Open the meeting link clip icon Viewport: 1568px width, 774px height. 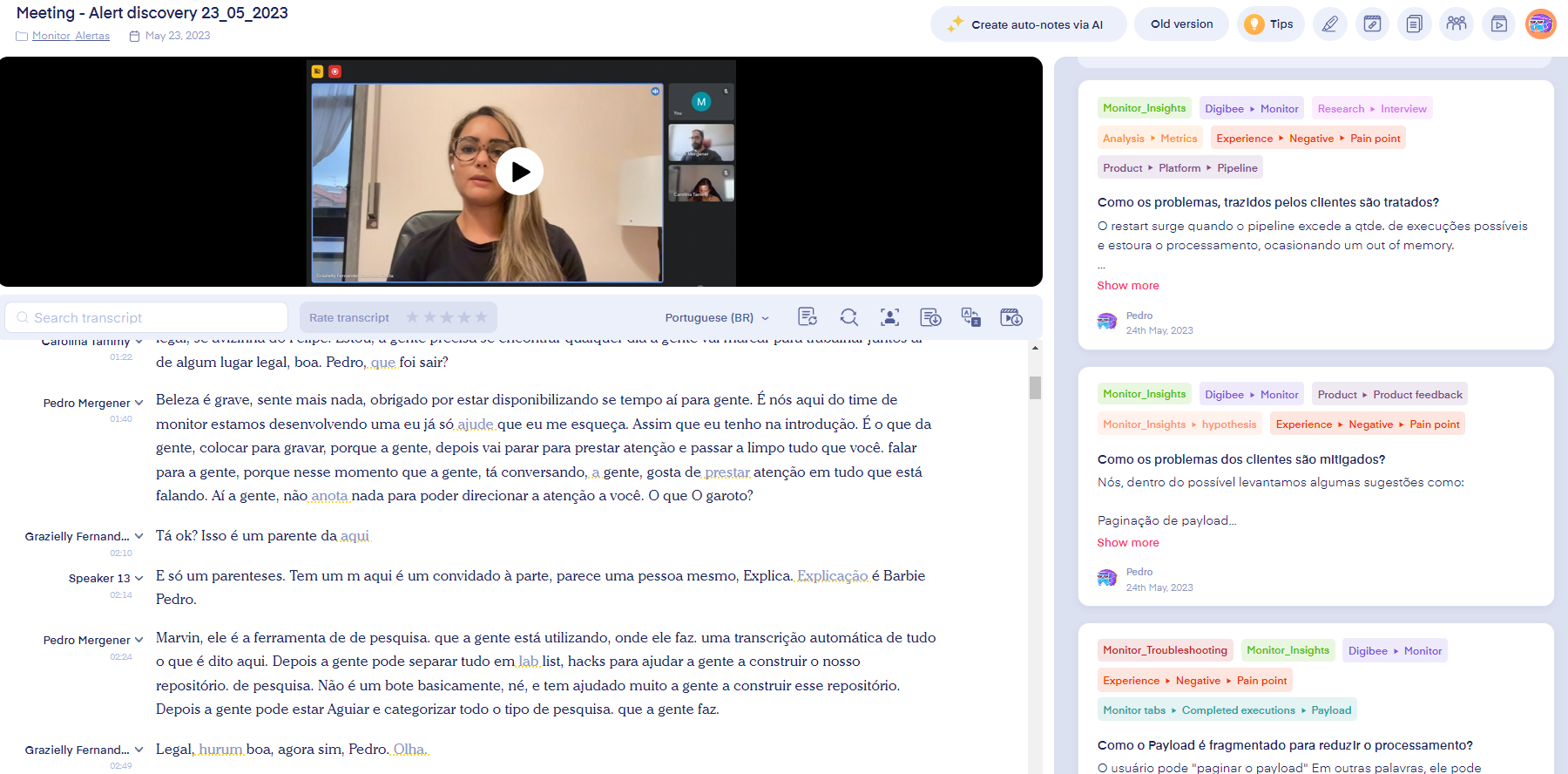(x=1372, y=24)
